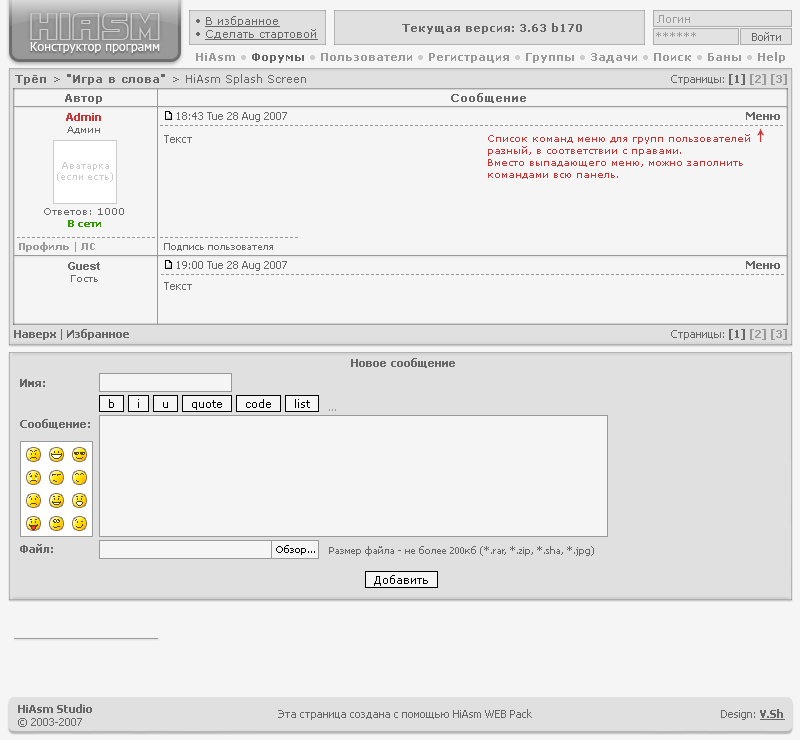The height and width of the screenshot is (740, 800).
Task: Insert the big grin smiley
Action: pyautogui.click(x=56, y=455)
